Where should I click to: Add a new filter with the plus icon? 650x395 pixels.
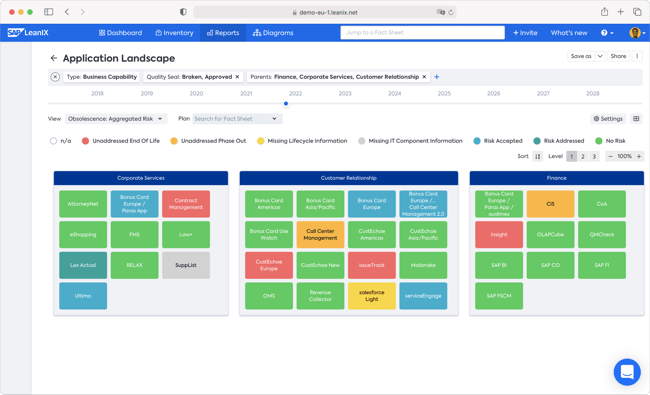(x=437, y=77)
